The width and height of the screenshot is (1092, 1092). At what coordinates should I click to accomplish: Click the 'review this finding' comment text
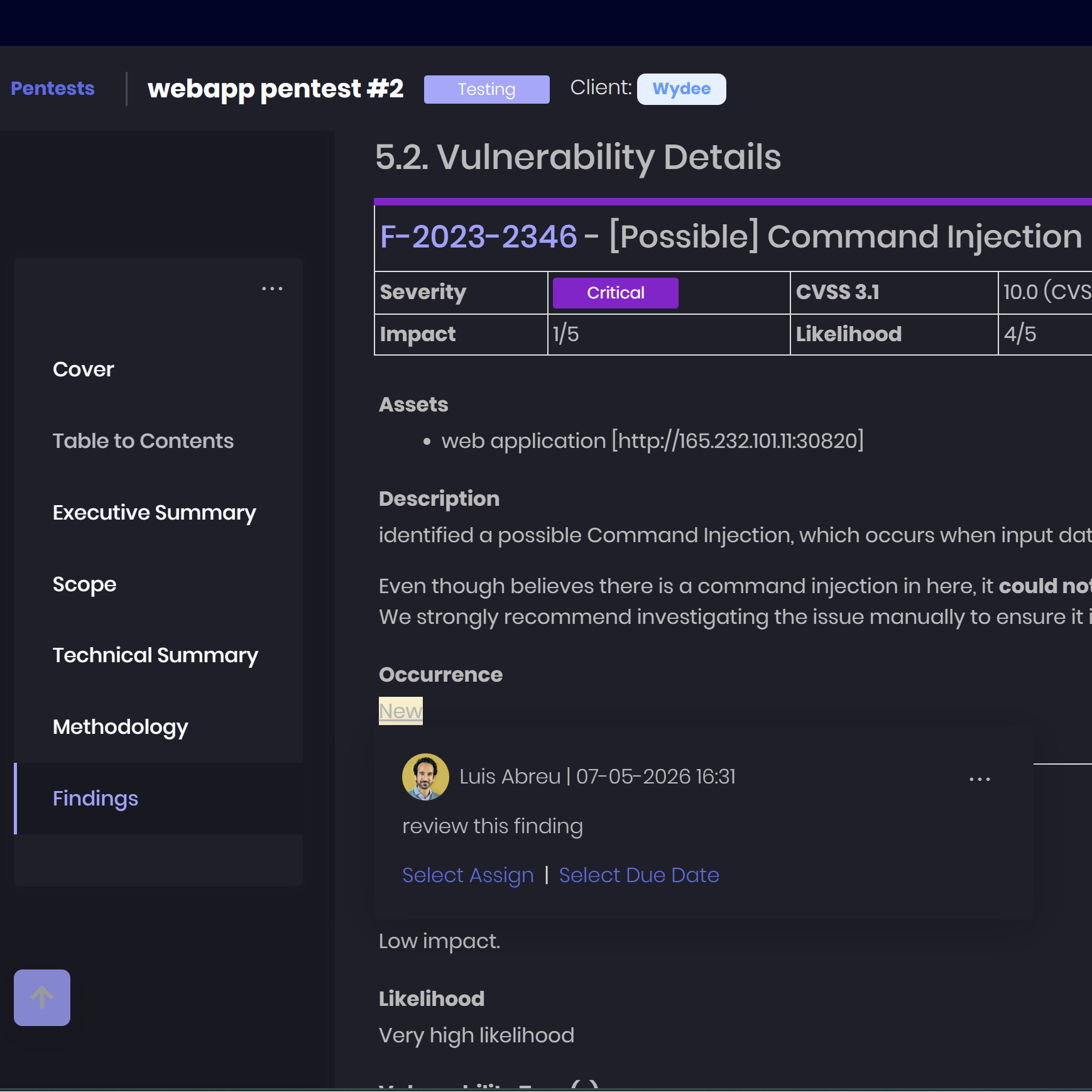point(493,826)
